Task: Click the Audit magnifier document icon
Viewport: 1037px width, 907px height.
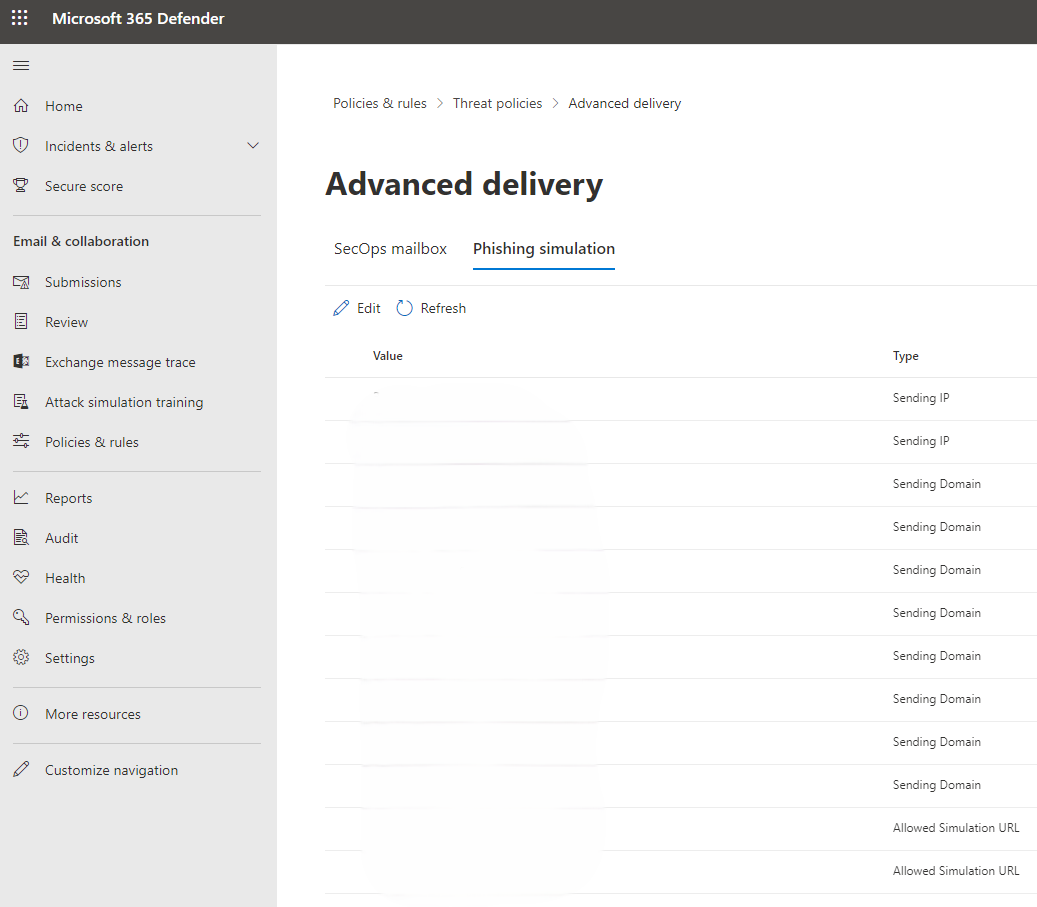Action: click(21, 538)
